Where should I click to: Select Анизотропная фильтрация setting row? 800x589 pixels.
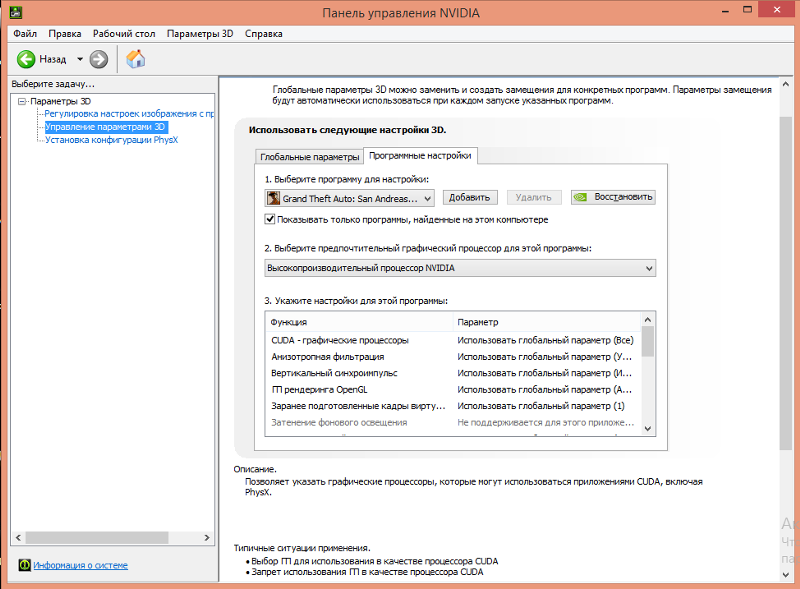(x=453, y=357)
